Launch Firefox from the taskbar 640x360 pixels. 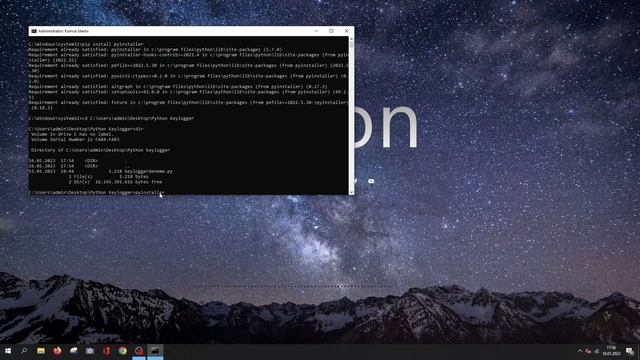[57, 351]
